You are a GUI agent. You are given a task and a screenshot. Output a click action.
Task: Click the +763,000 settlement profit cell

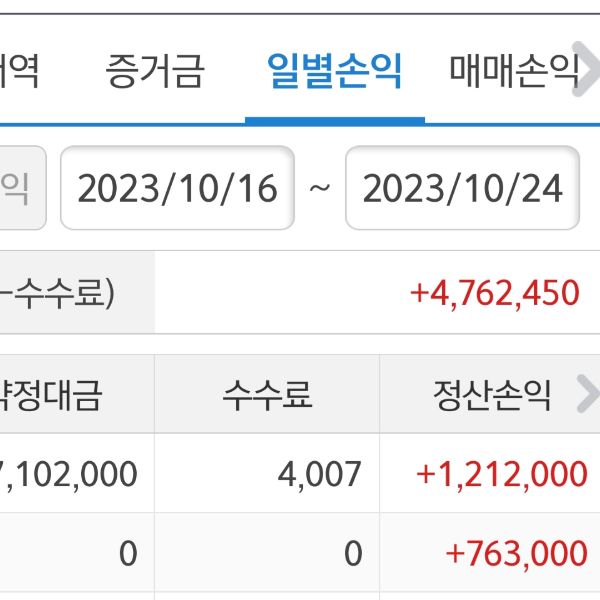[x=516, y=553]
